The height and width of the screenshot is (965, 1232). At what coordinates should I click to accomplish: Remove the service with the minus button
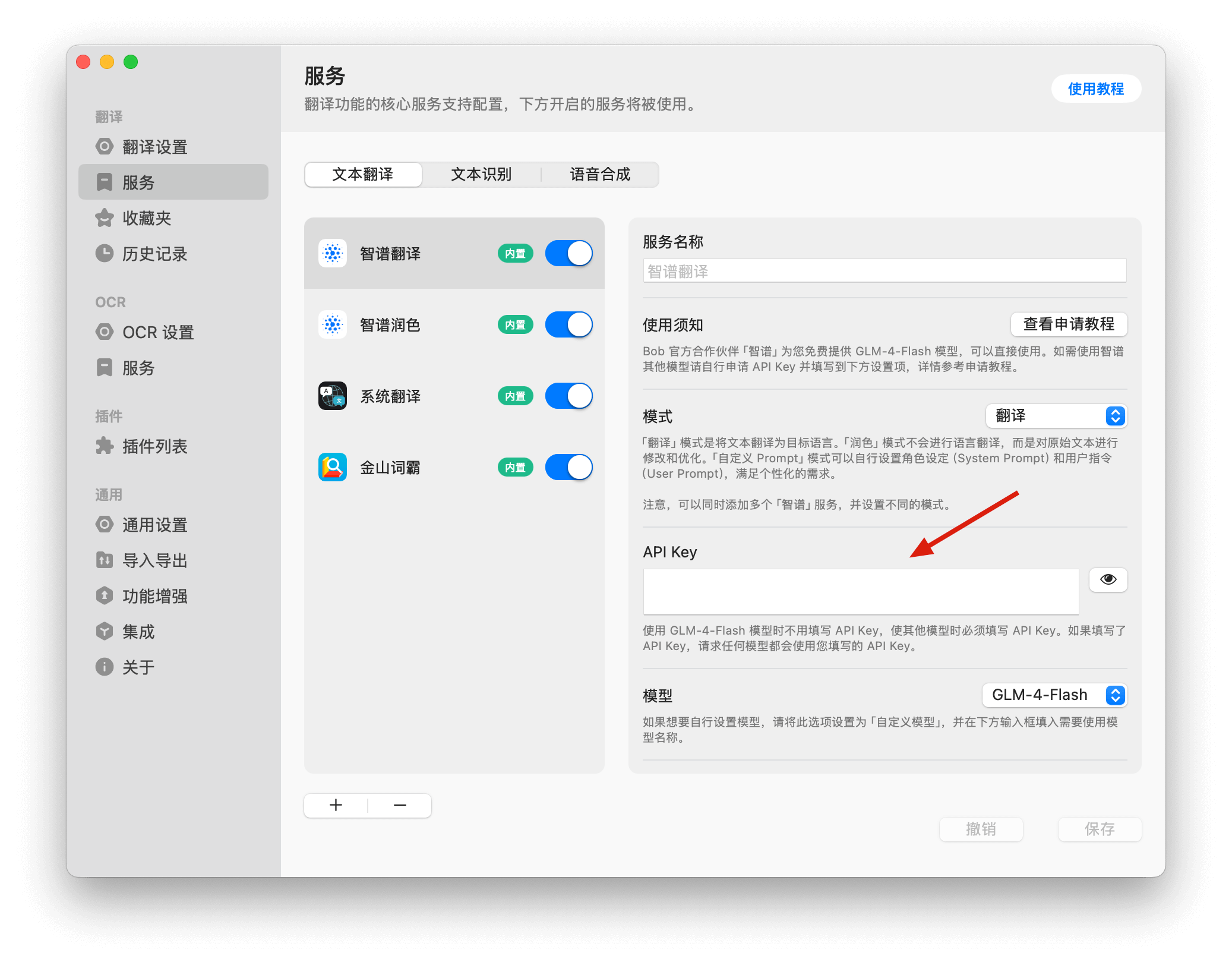(x=400, y=805)
